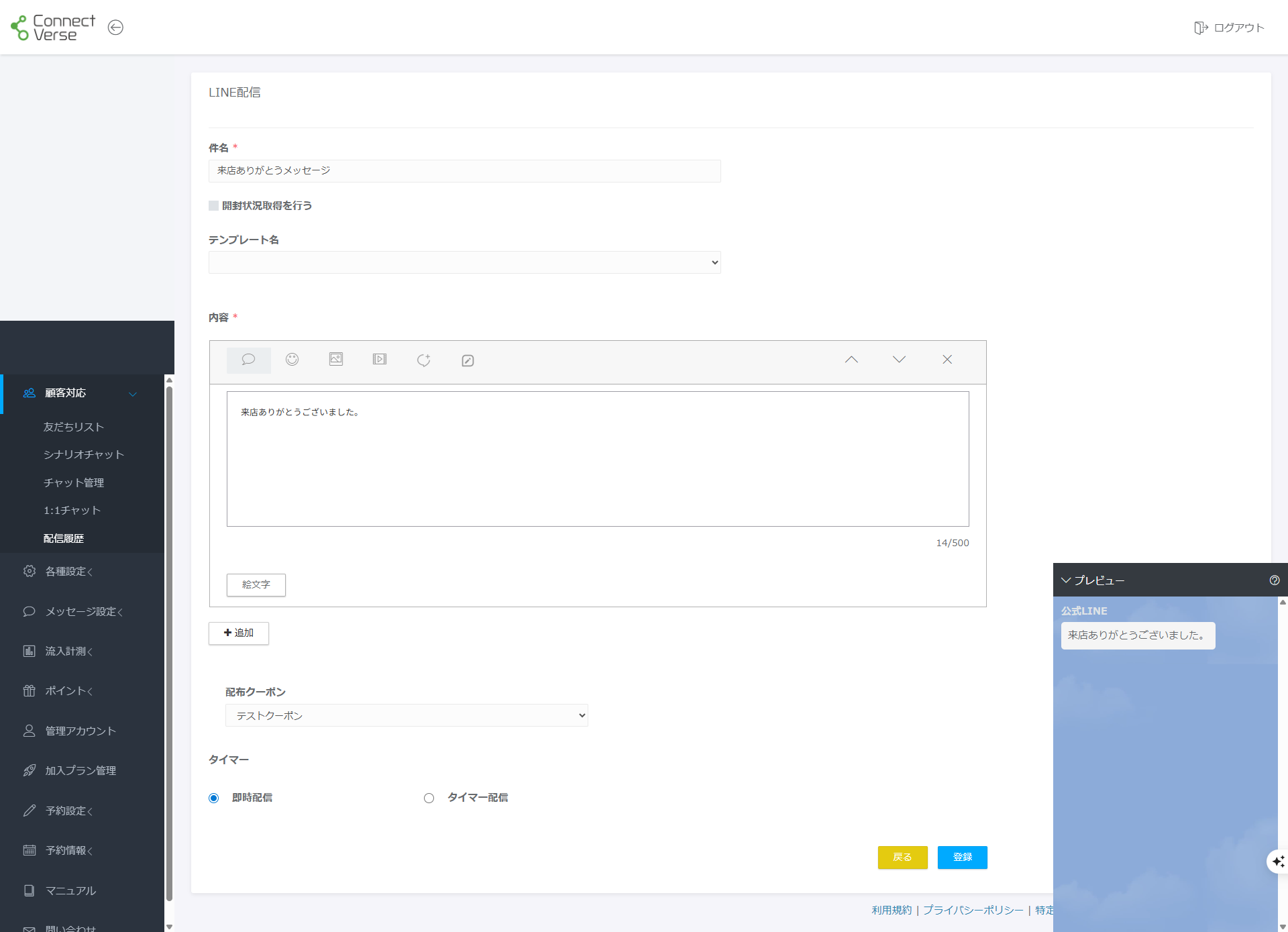Open preview help question mark icon
Screen dimensions: 1288x932
[x=1275, y=580]
